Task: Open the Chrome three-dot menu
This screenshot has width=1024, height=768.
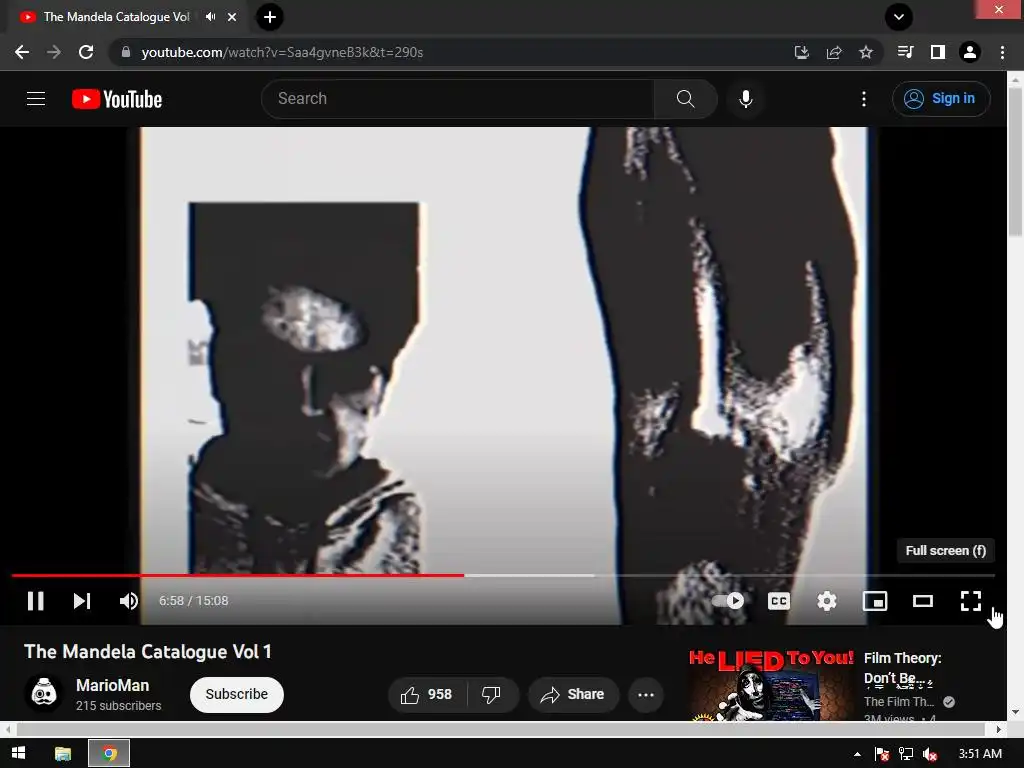Action: click(x=1002, y=52)
